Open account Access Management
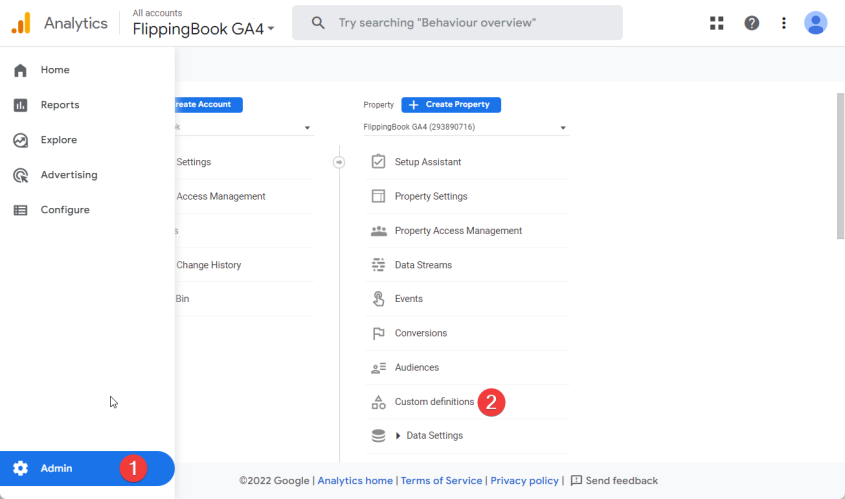 point(221,196)
